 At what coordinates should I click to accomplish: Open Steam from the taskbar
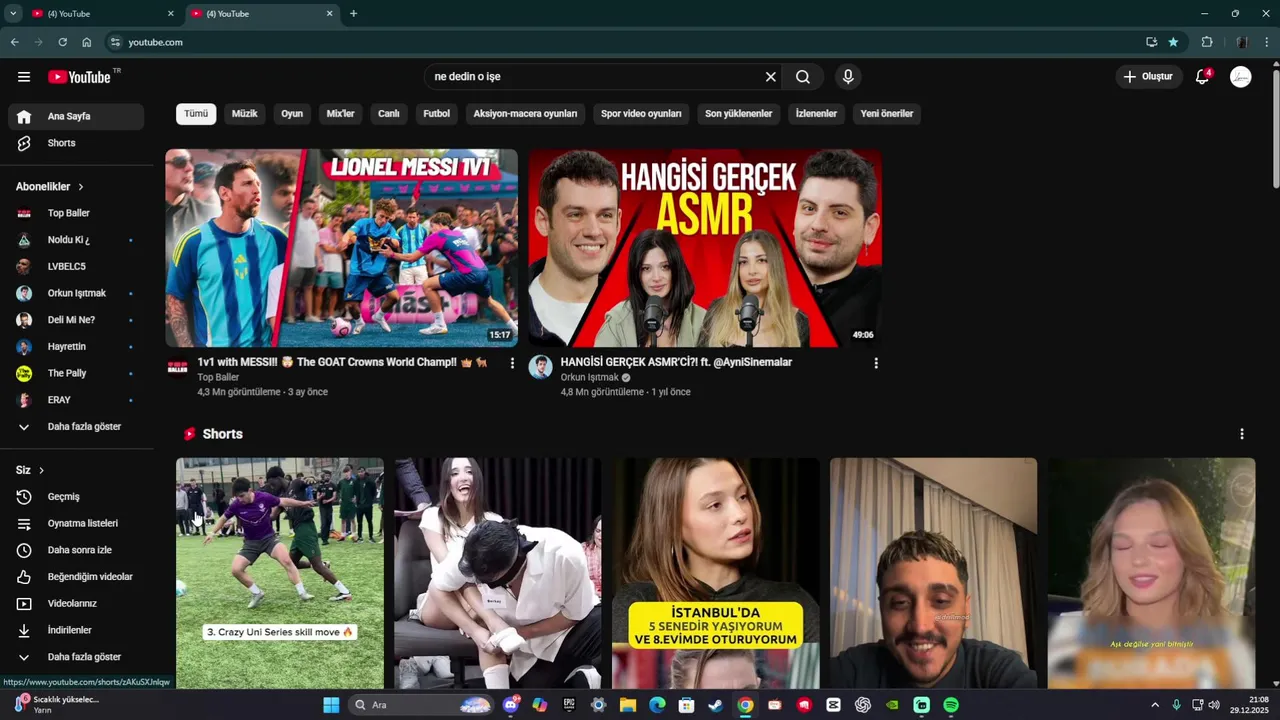pyautogui.click(x=715, y=705)
